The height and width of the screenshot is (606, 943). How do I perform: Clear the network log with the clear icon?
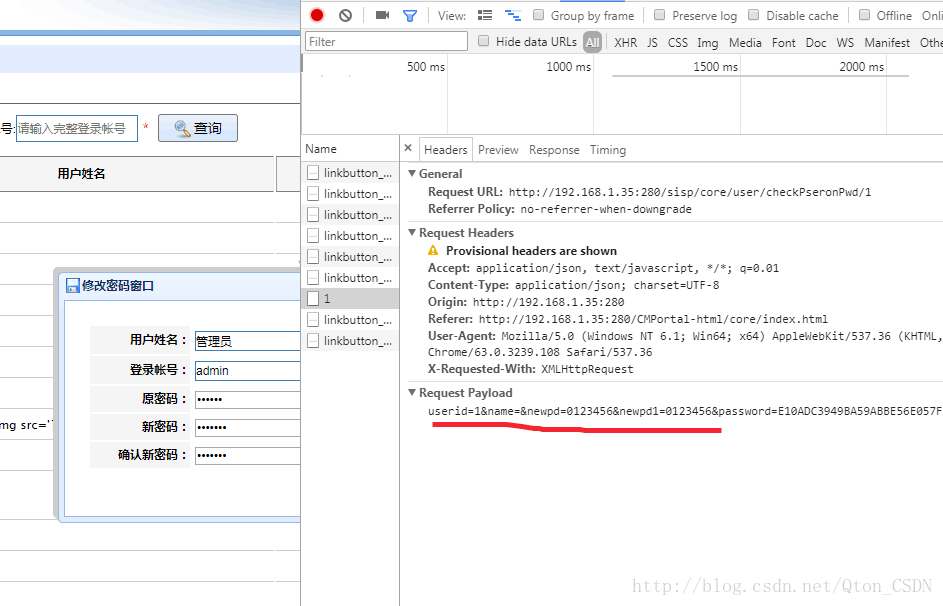(345, 15)
